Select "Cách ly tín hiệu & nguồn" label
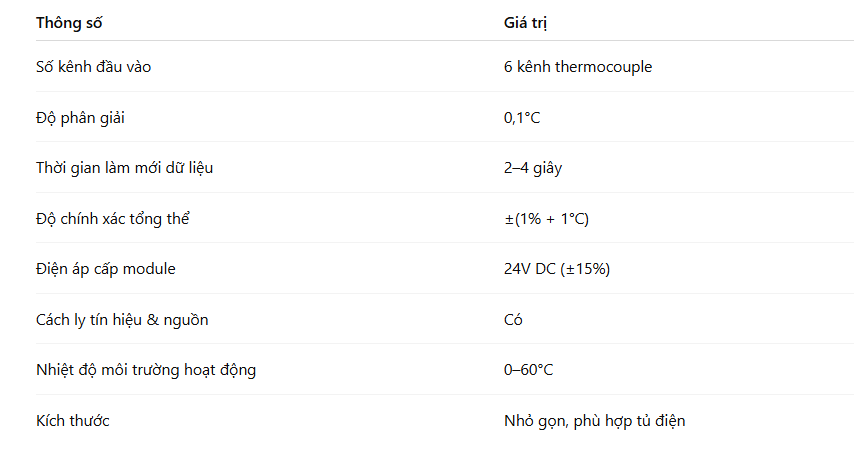The height and width of the screenshot is (469, 854). [122, 320]
